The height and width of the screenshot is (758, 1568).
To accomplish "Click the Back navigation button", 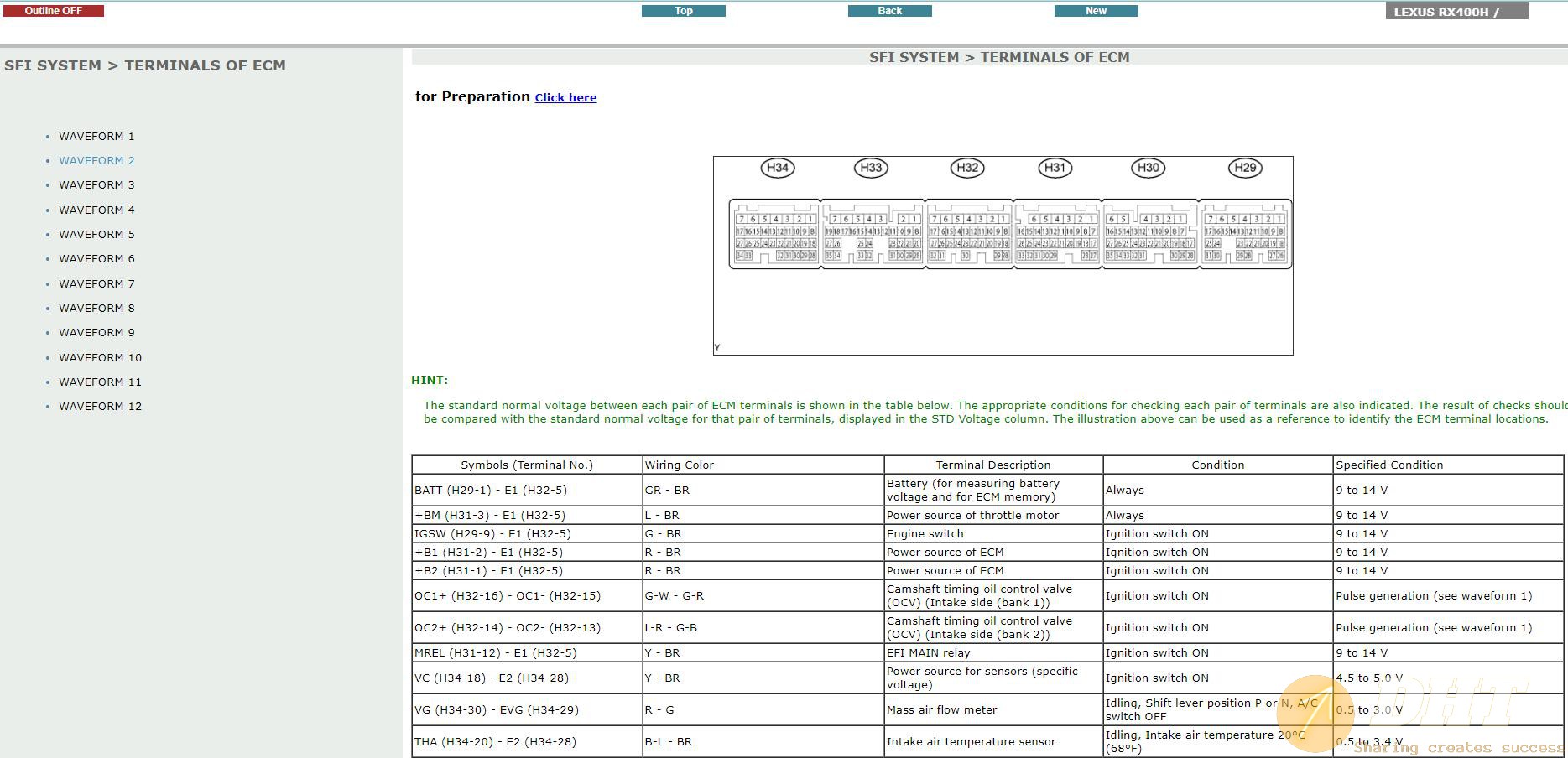I will tap(890, 11).
